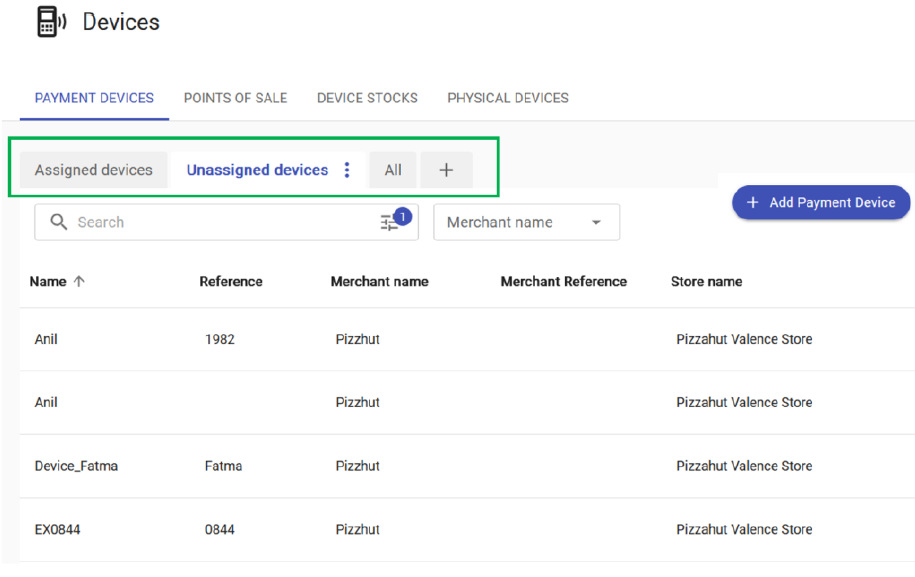Show the All devices view
915x577 pixels.
click(393, 170)
